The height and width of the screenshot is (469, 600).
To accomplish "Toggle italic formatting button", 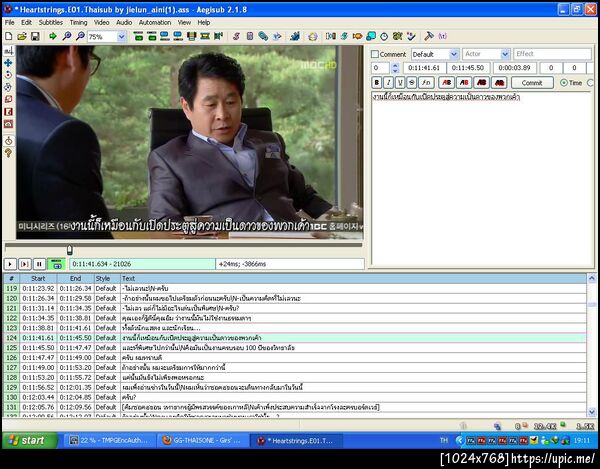I will 388,83.
